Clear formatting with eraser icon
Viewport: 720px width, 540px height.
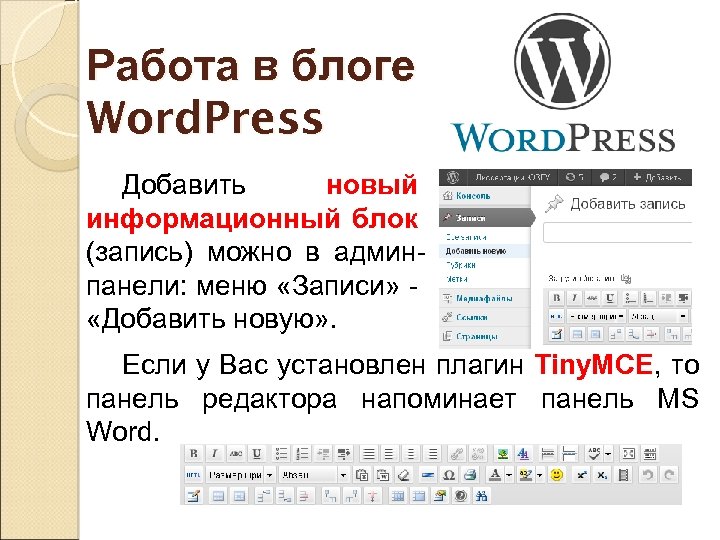(x=404, y=475)
